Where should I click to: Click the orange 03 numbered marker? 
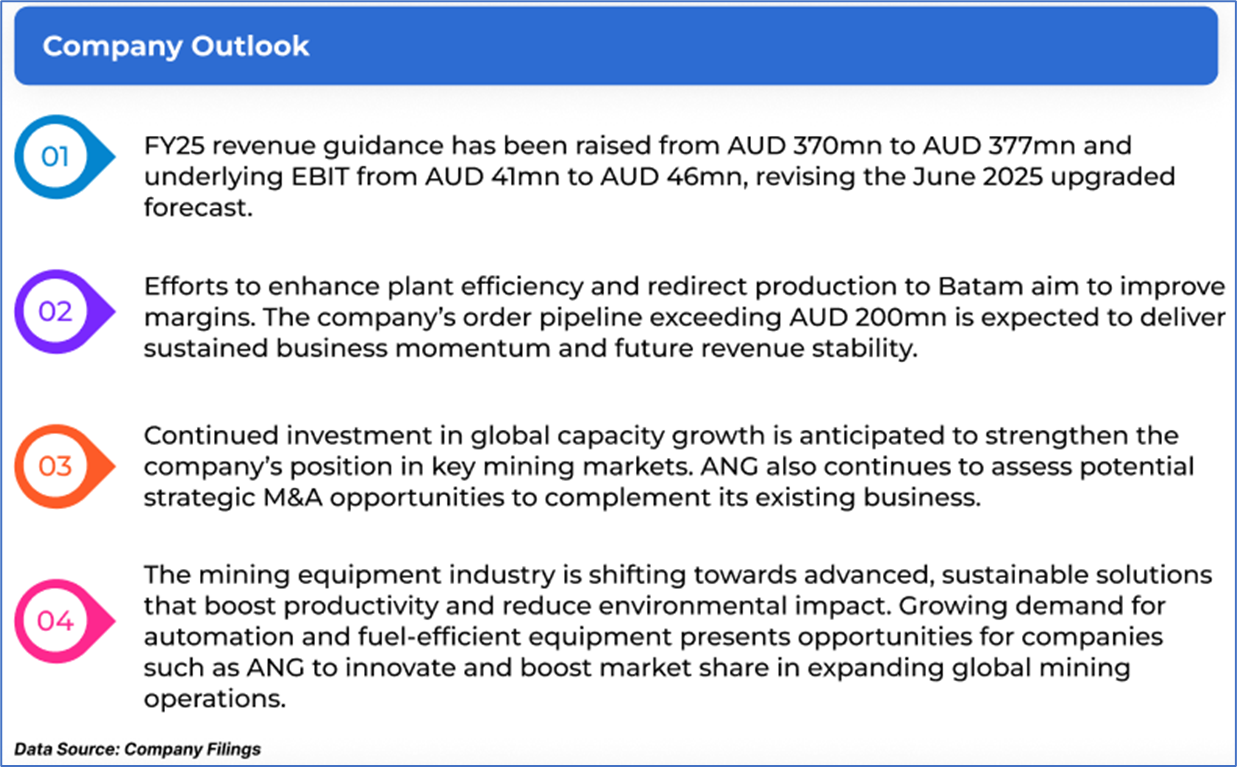(56, 466)
